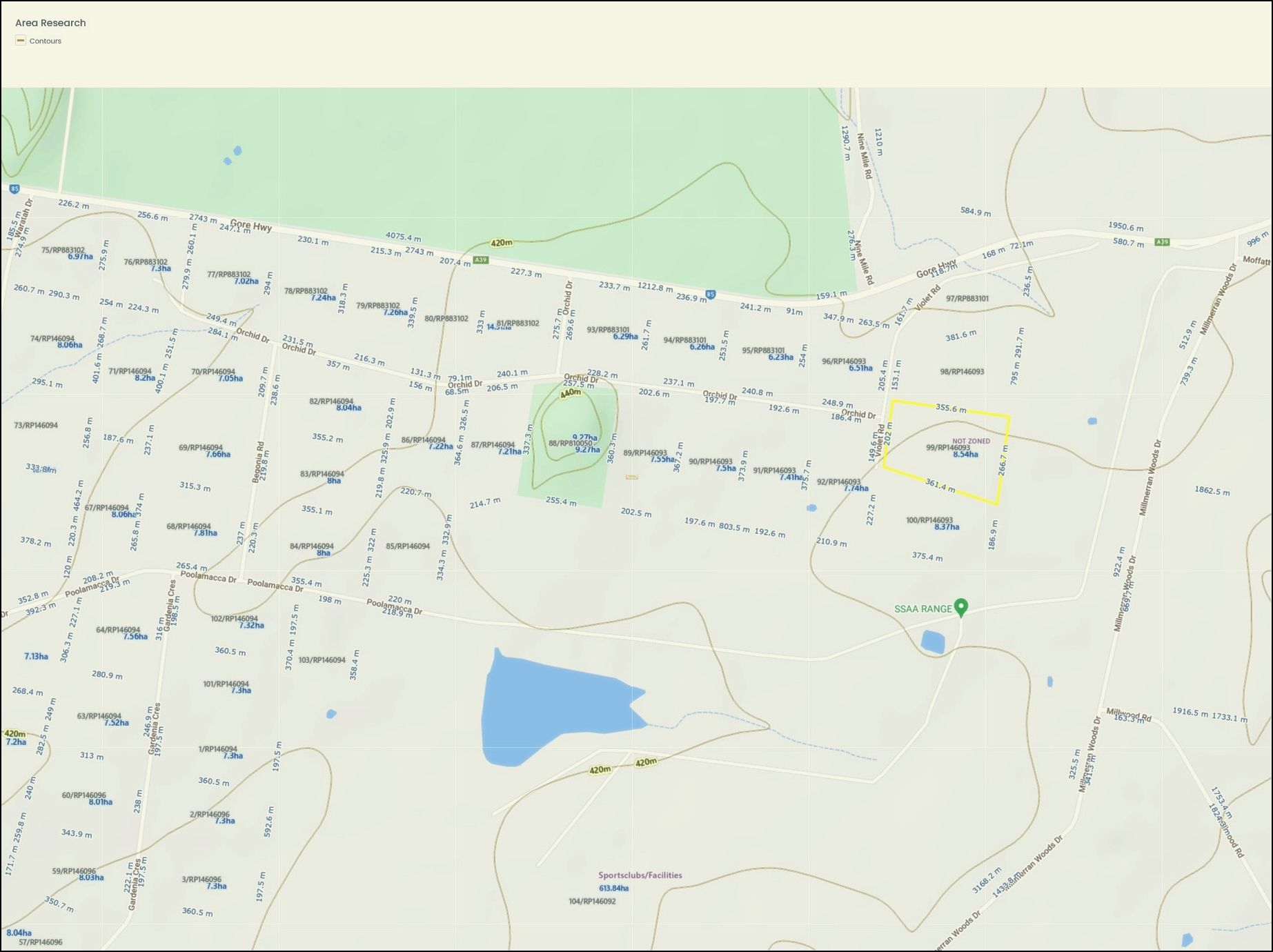This screenshot has width=1273, height=952.
Task: Click the small tan marker below lot 89/RP146093
Action: [x=631, y=477]
